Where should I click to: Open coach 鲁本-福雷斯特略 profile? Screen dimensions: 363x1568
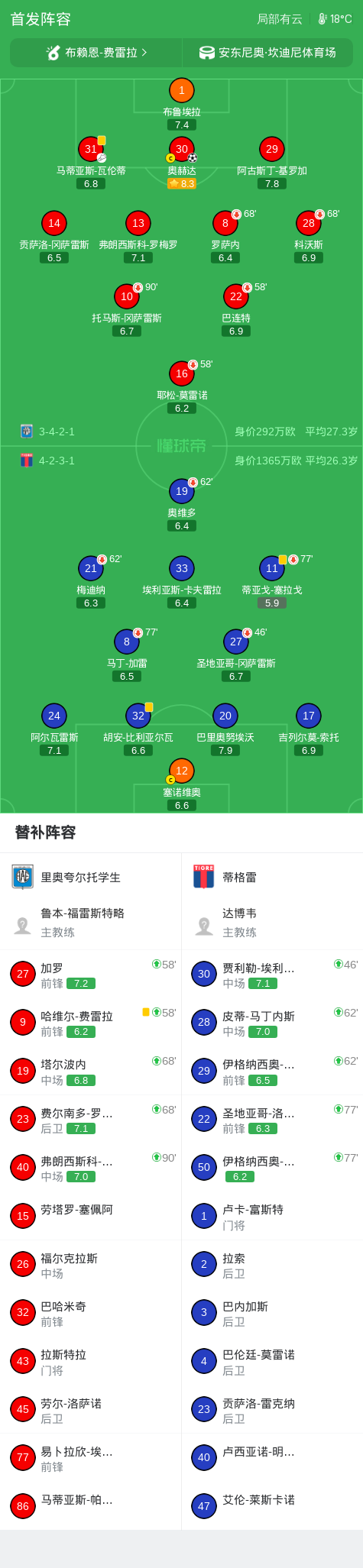coord(91,923)
